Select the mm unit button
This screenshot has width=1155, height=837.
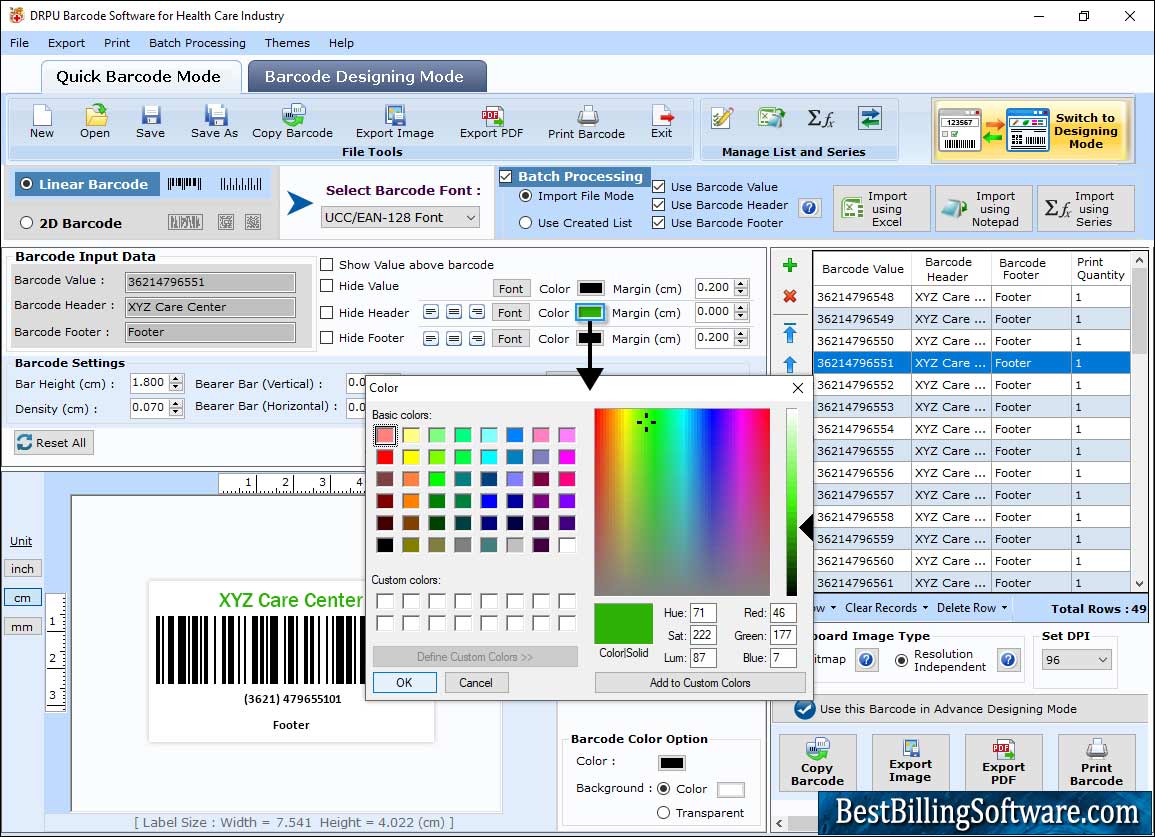click(22, 627)
